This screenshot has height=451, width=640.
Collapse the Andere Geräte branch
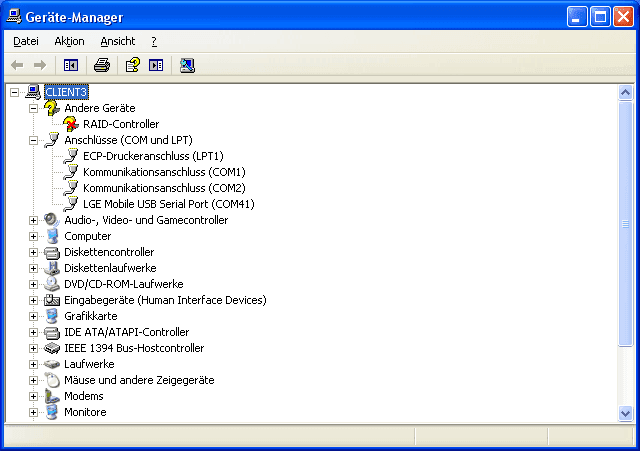pyautogui.click(x=33, y=108)
